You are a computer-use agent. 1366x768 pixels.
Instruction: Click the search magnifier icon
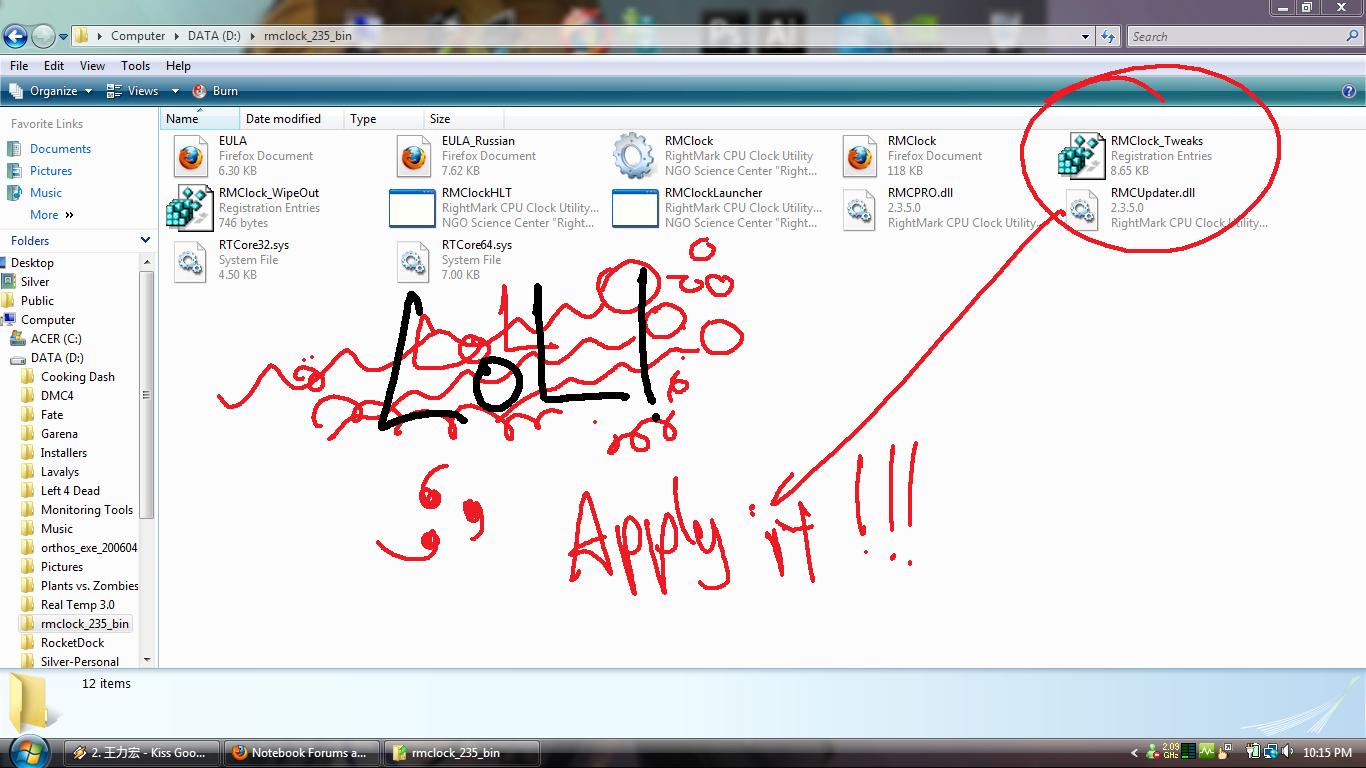click(x=1352, y=36)
